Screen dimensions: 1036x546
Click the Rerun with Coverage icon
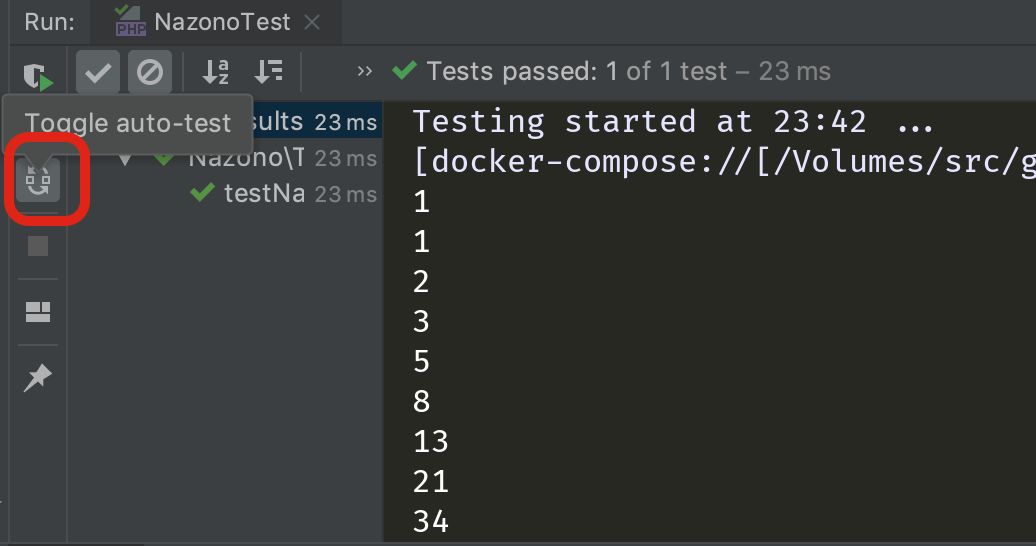38,73
